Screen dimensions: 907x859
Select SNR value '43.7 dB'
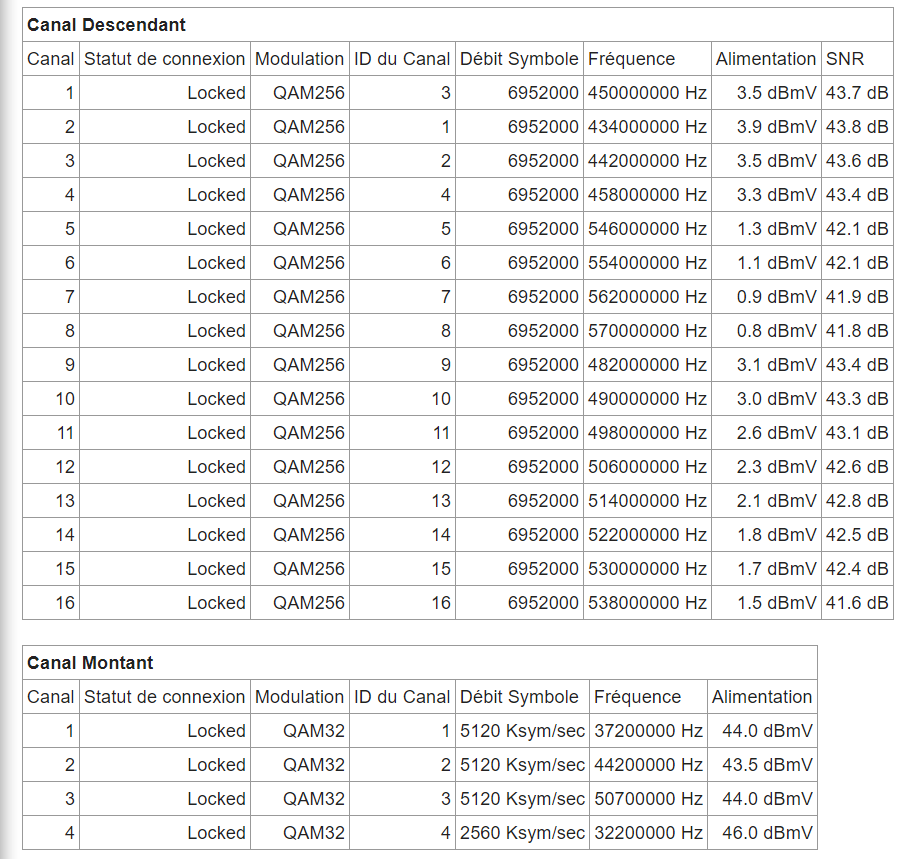pyautogui.click(x=857, y=93)
